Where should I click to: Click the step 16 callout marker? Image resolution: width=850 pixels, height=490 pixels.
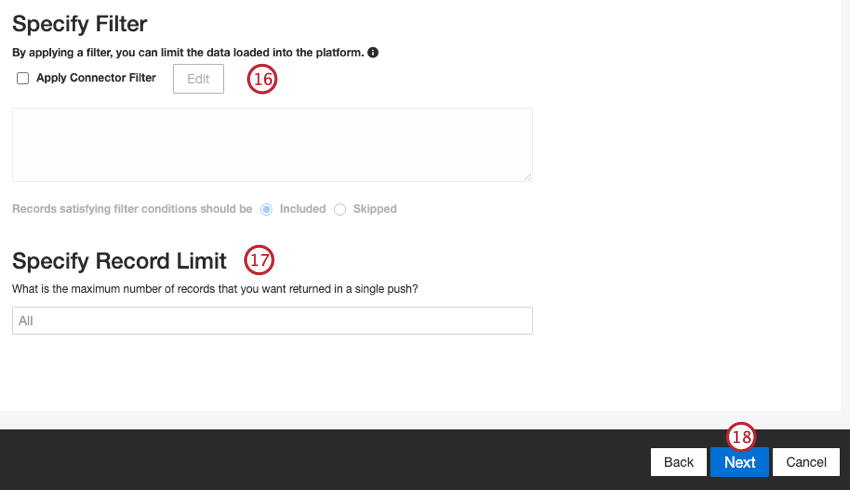pyautogui.click(x=262, y=80)
